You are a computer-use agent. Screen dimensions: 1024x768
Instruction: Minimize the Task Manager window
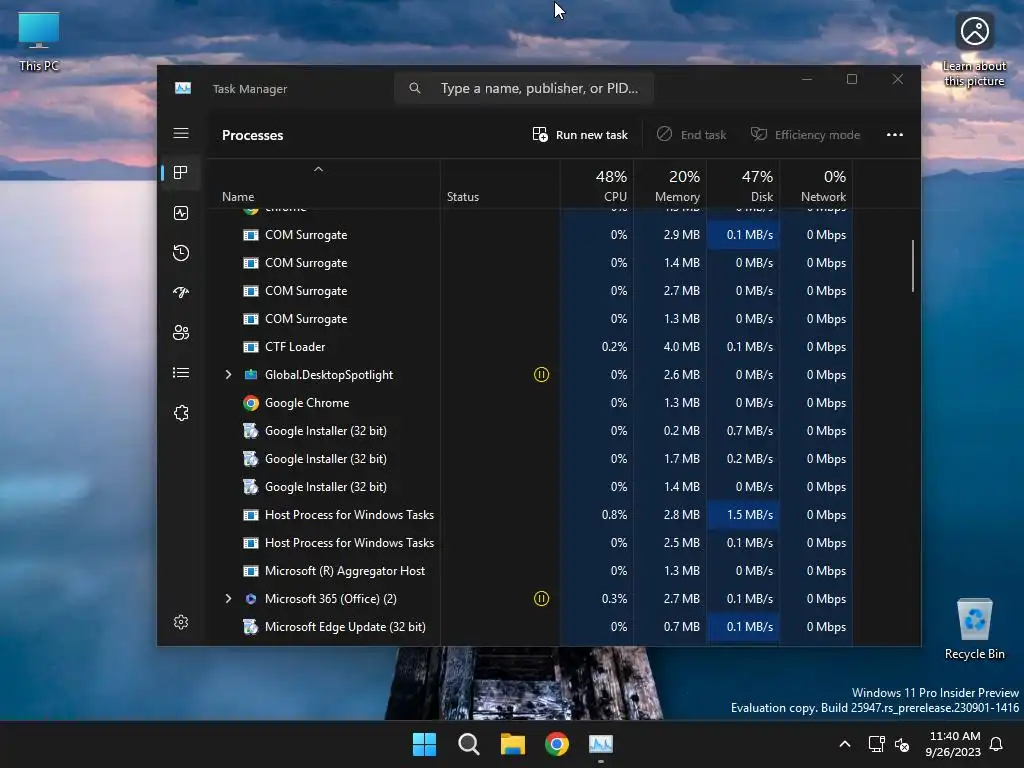click(x=807, y=79)
